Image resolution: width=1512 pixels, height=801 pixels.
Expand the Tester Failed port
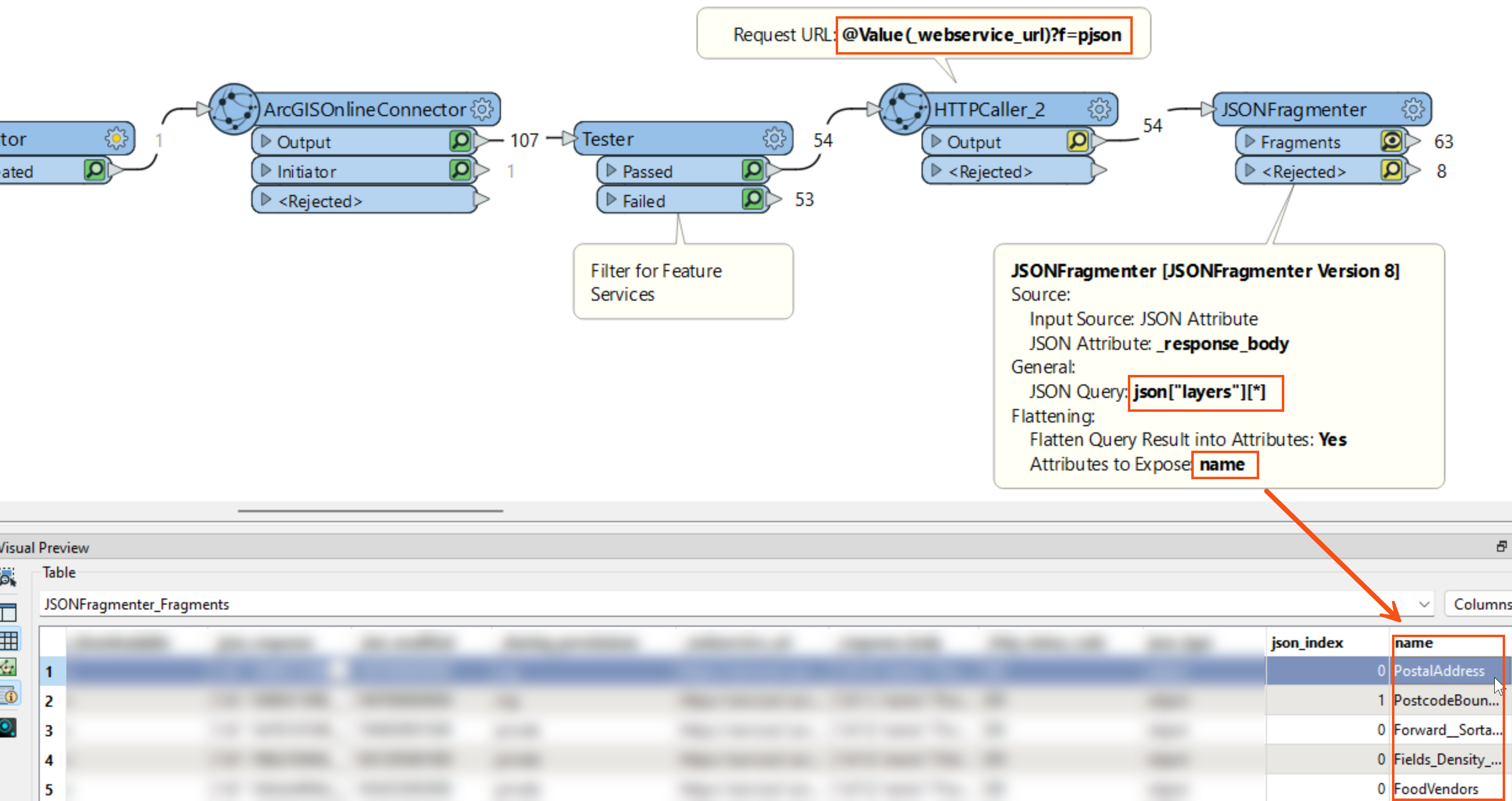coord(611,200)
